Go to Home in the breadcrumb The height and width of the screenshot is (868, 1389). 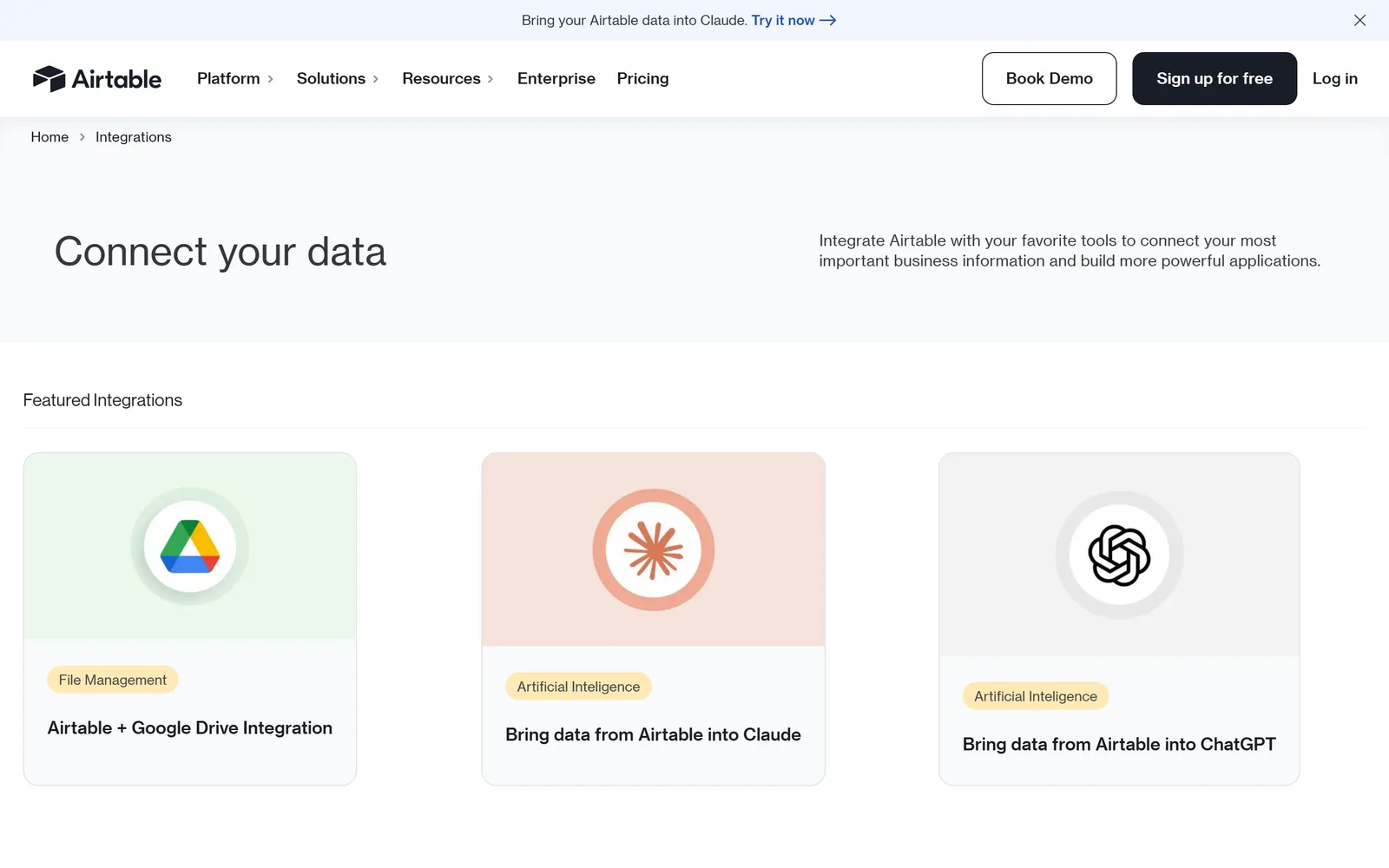click(49, 137)
